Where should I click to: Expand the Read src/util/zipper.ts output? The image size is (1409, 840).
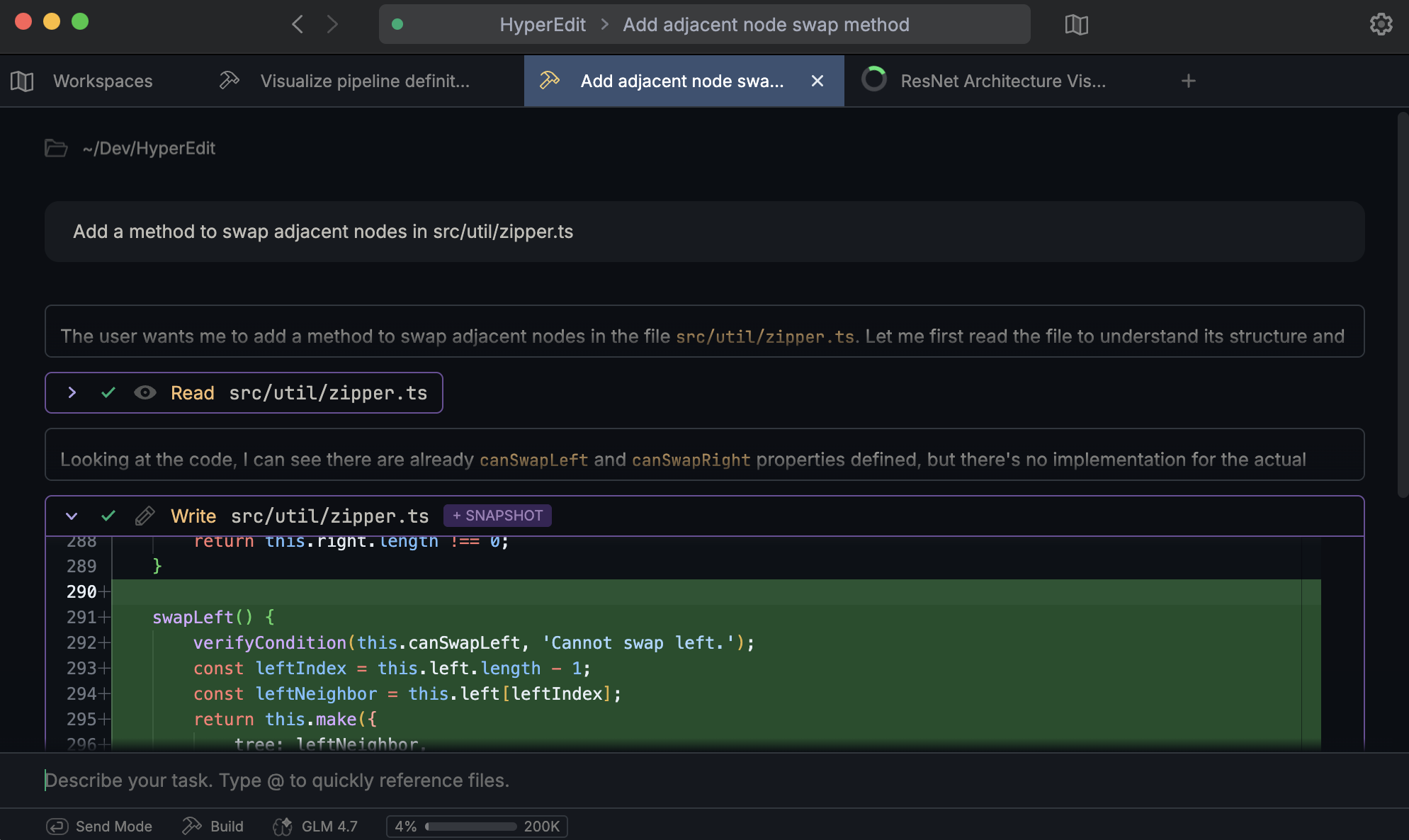[71, 392]
